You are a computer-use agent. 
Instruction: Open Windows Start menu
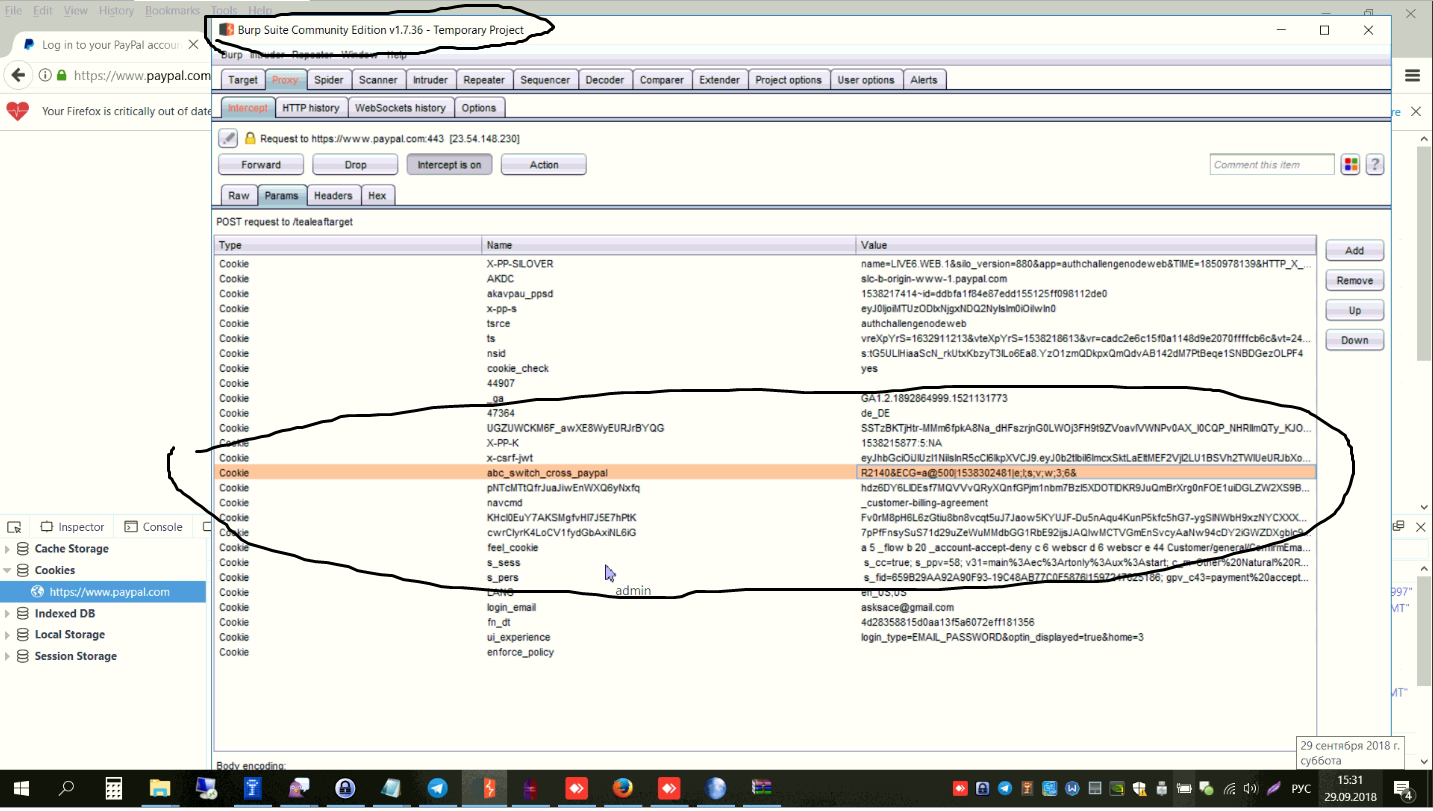tap(20, 789)
